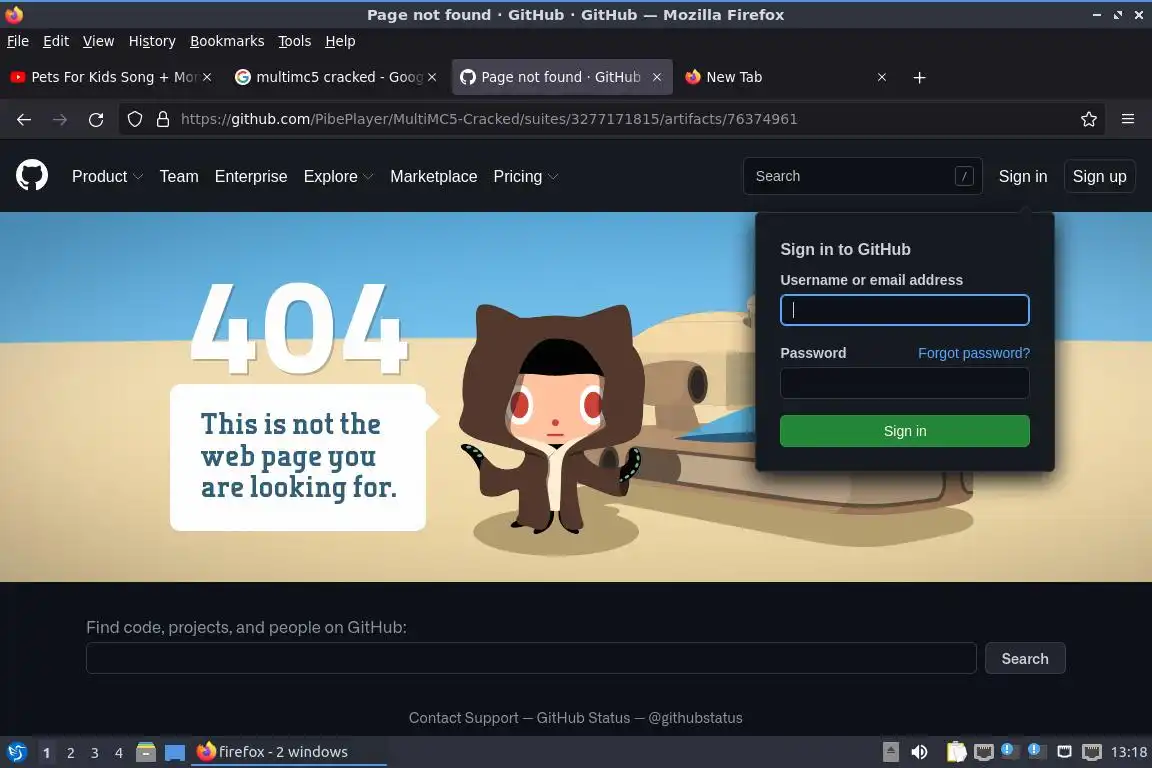This screenshot has width=1152, height=768.
Task: Expand the Product dropdown in the GitHub header
Action: coord(107,176)
